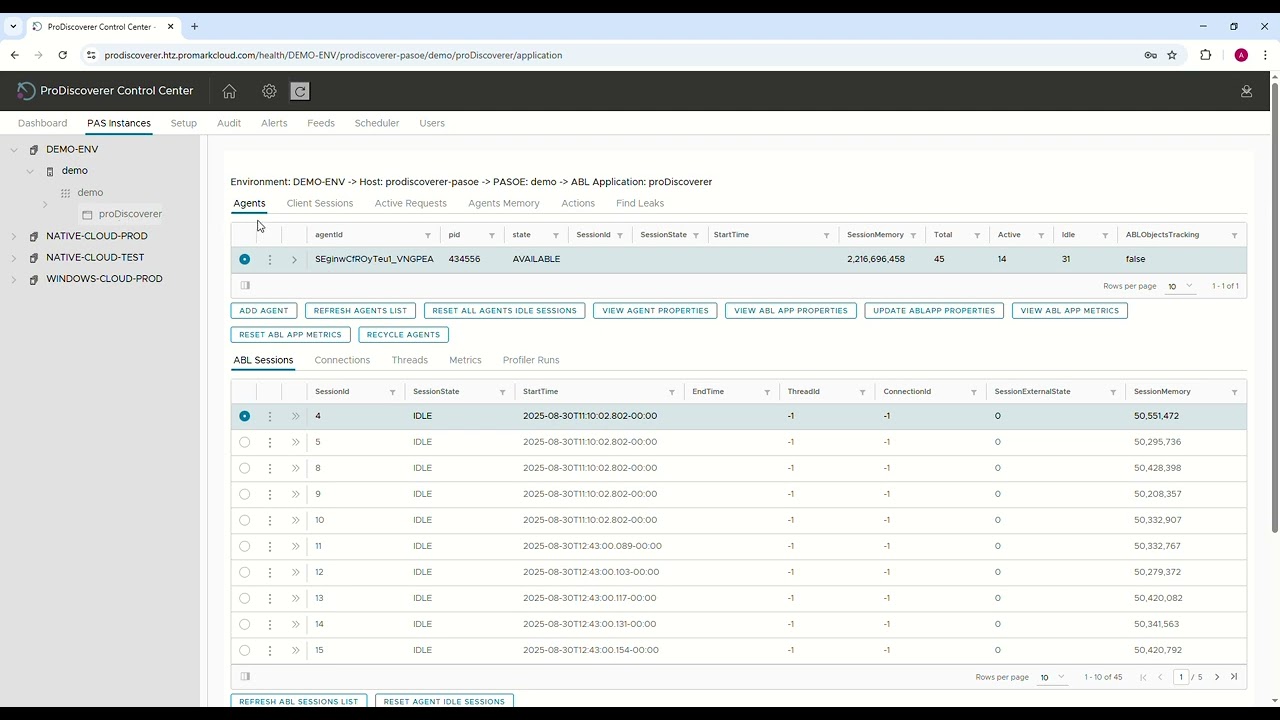The image size is (1280, 720).
Task: Bookmark this page with star icon
Action: (x=1172, y=55)
